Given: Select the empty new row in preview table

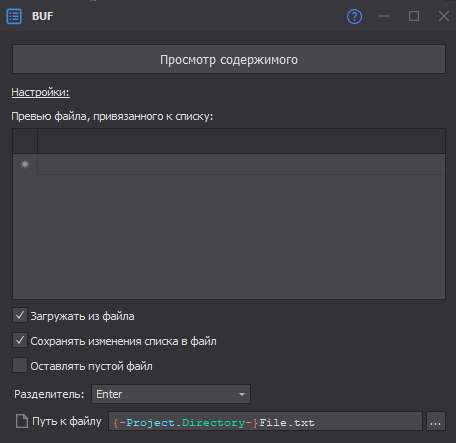Looking at the screenshot, I should pyautogui.click(x=241, y=164).
